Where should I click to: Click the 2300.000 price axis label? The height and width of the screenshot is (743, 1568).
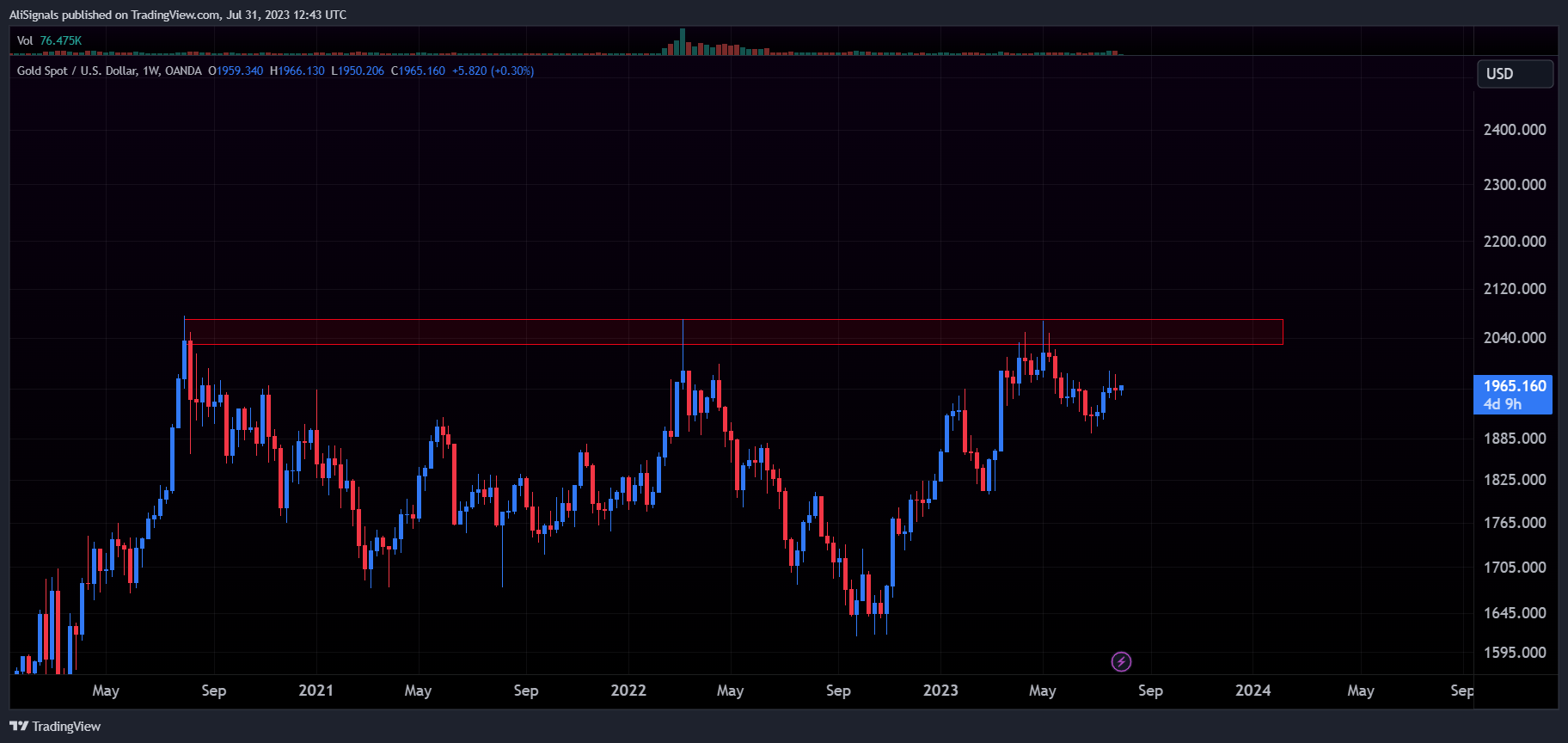pyautogui.click(x=1515, y=185)
